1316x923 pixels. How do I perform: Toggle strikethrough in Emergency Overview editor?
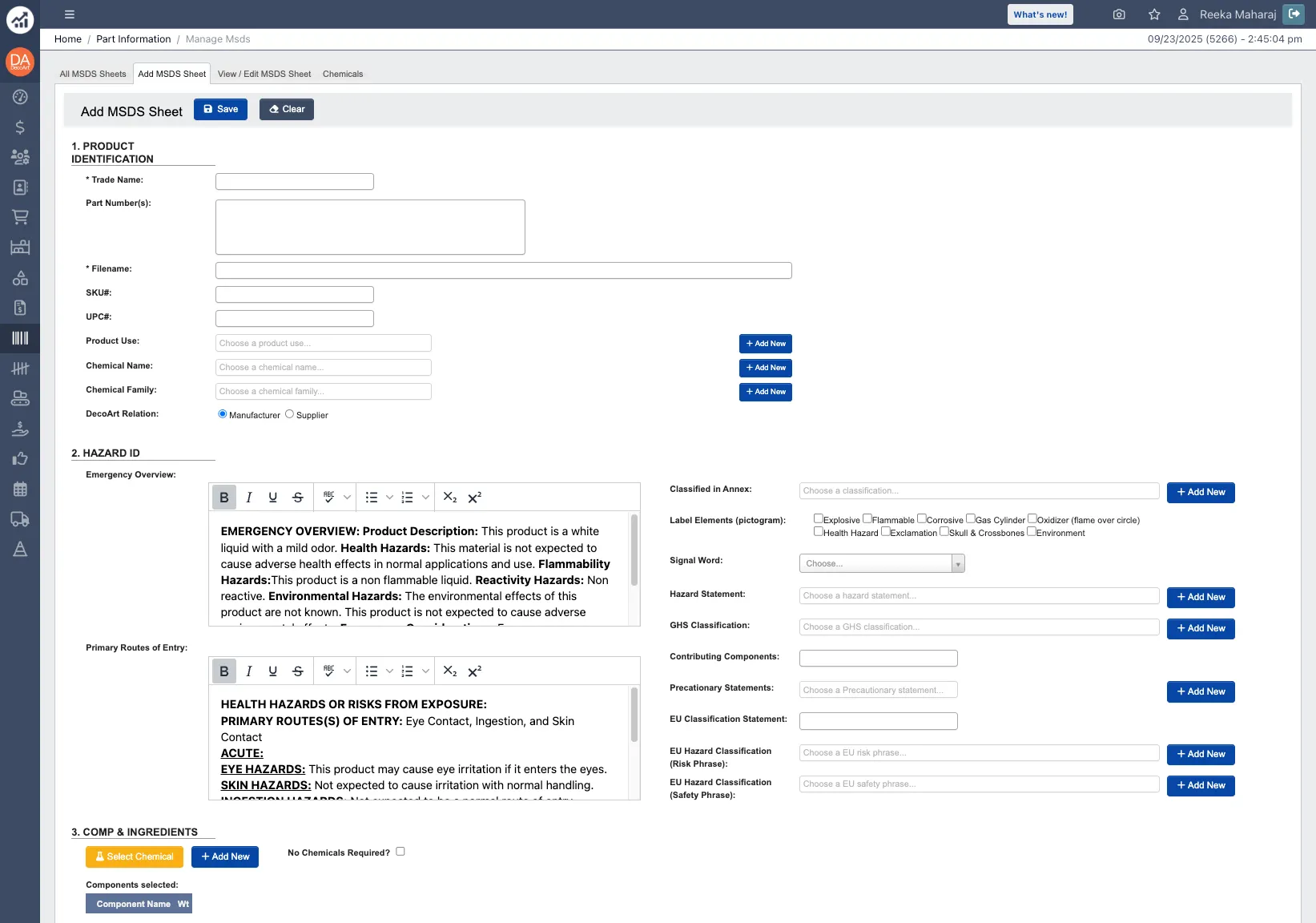point(298,498)
